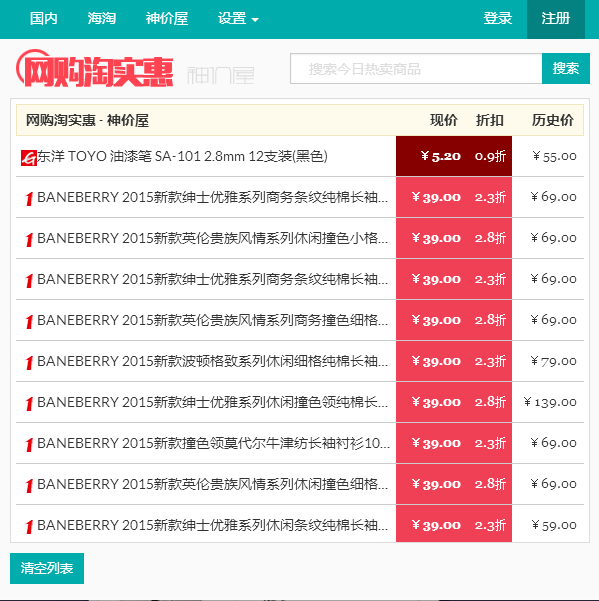Image resolution: width=599 pixels, height=601 pixels.
Task: Open the 神价屋 nav item
Action: pos(167,18)
